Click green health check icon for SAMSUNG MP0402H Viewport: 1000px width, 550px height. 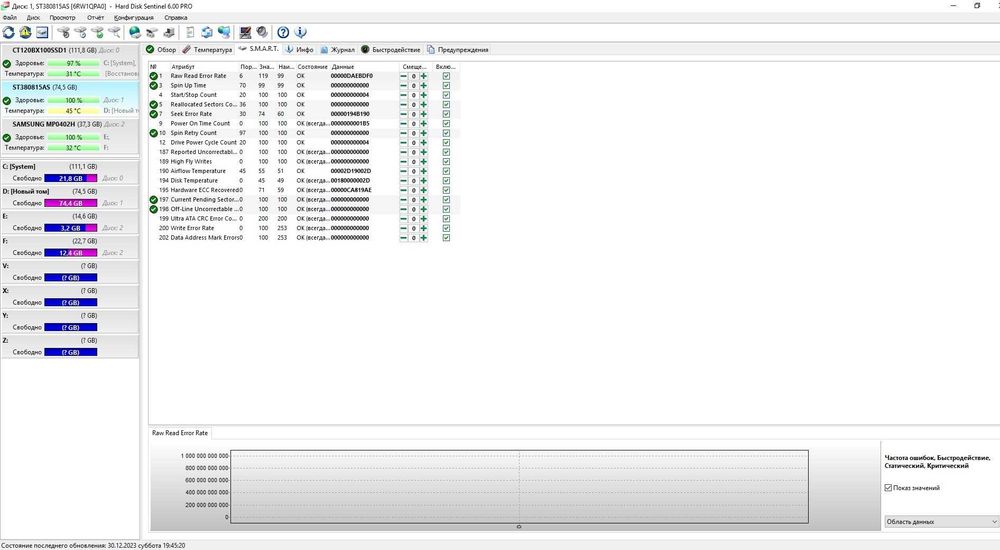[x=7, y=138]
